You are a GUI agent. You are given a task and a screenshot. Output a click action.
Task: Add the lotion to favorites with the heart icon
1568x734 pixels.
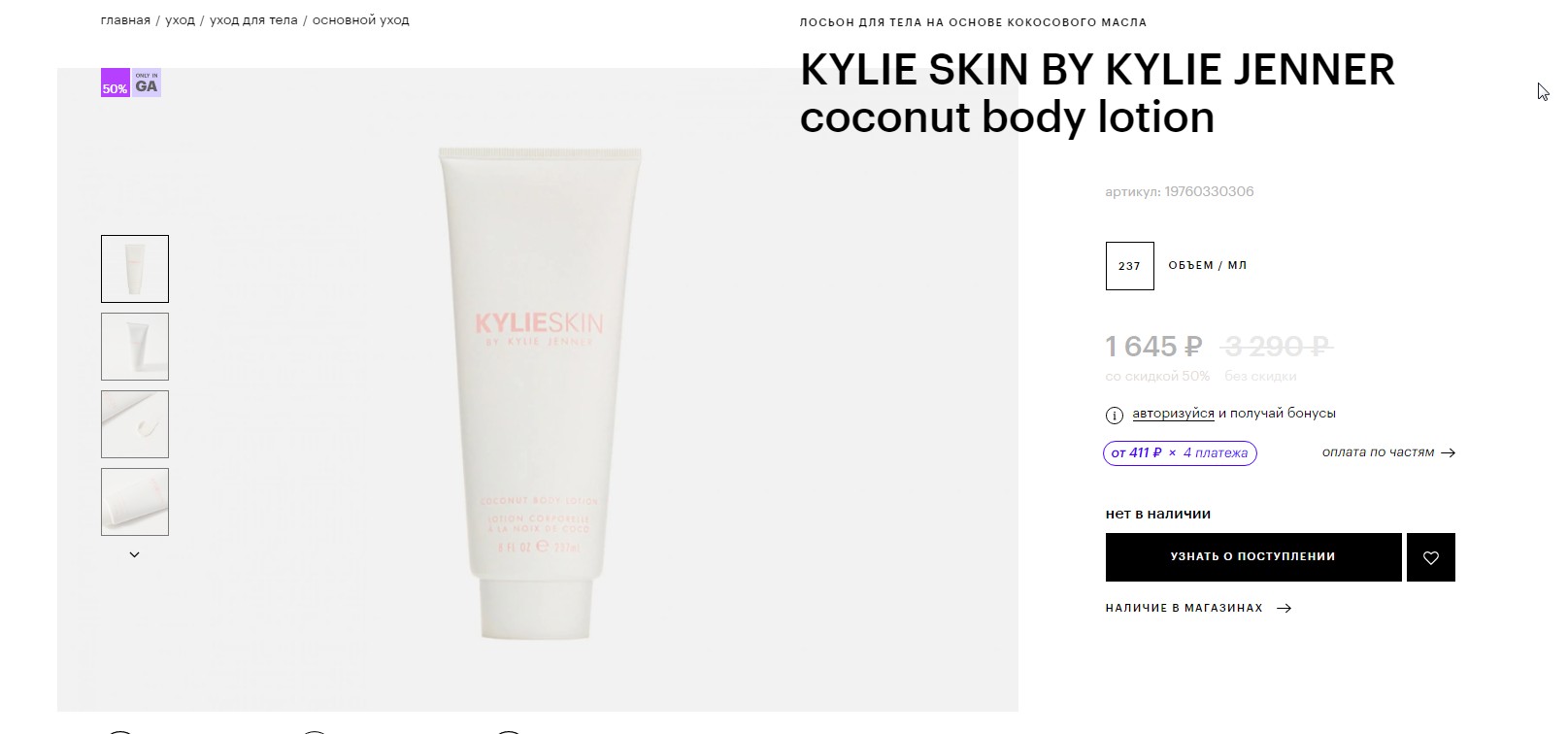pyautogui.click(x=1430, y=557)
